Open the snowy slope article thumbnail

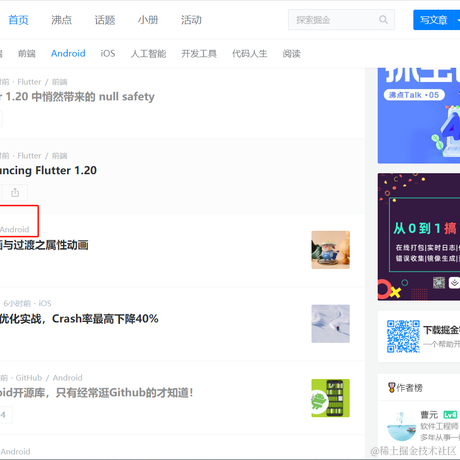(330, 324)
